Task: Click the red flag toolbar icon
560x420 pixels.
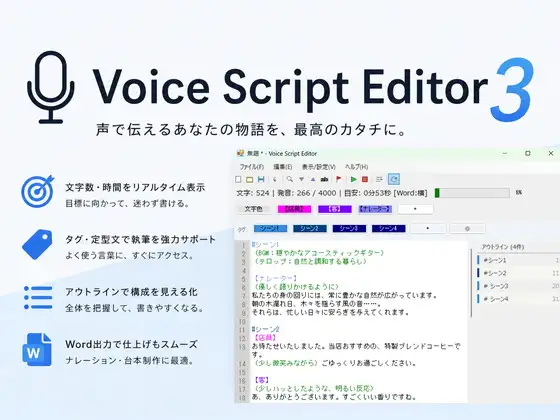Action: (339, 179)
